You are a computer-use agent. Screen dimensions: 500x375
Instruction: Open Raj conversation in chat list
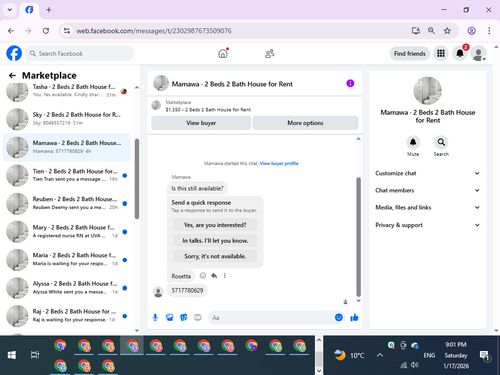pos(67,315)
